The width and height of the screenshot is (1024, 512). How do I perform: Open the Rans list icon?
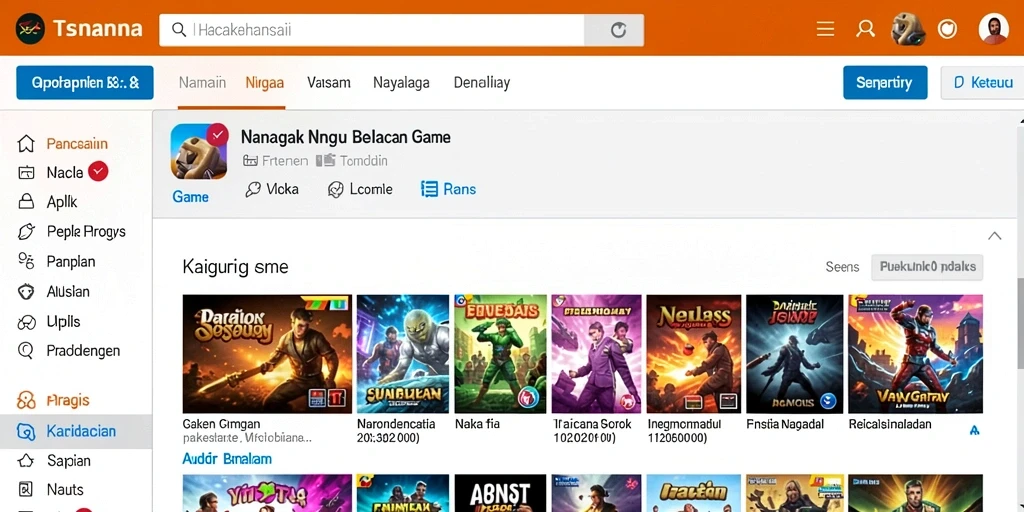429,189
